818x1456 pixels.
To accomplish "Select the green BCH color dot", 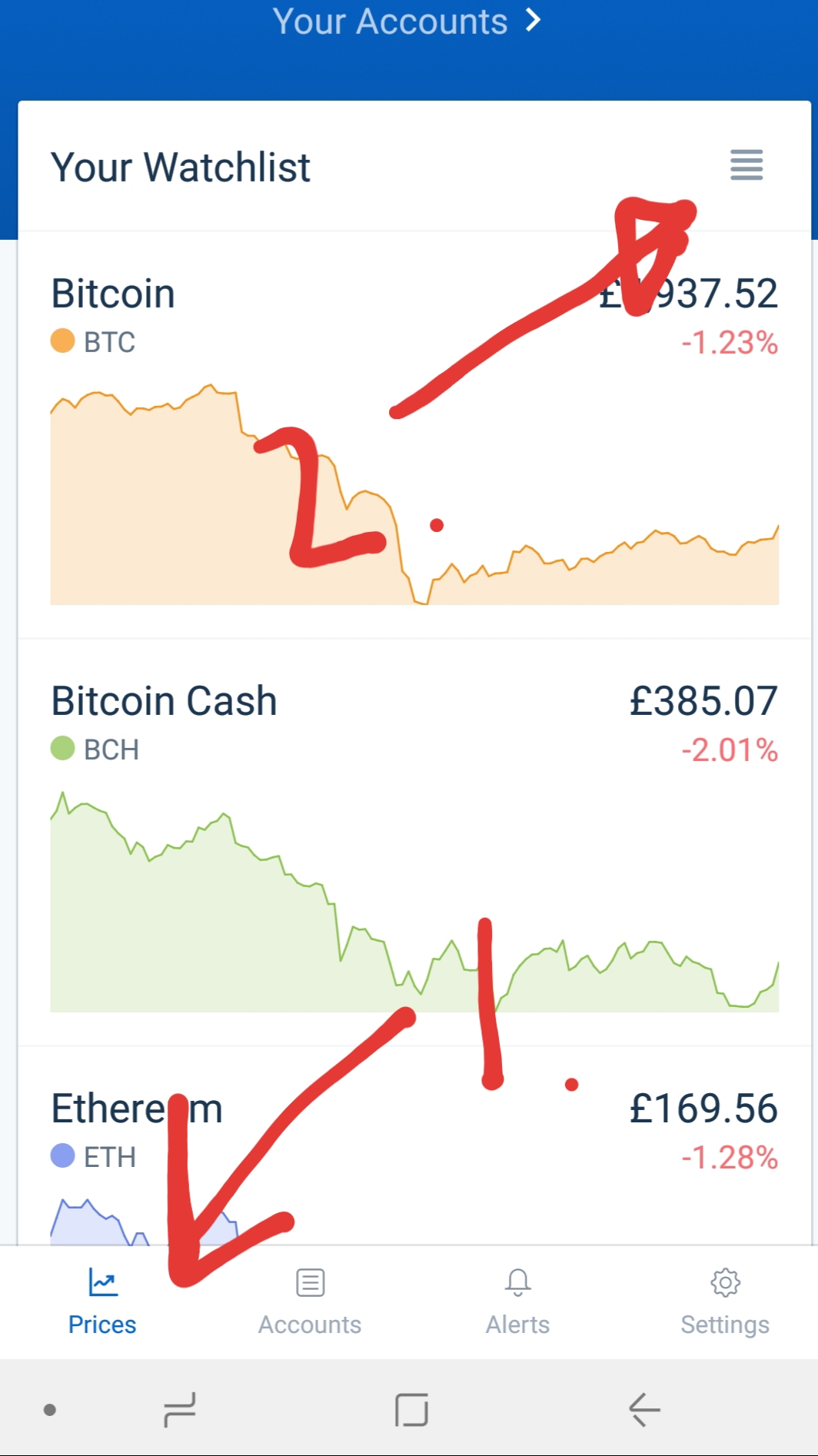I will [62, 748].
